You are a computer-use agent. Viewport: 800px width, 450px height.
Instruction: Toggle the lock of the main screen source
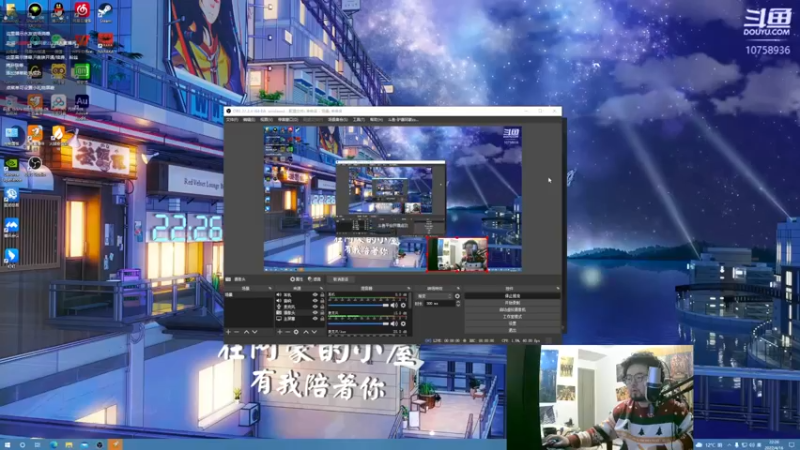(322, 319)
